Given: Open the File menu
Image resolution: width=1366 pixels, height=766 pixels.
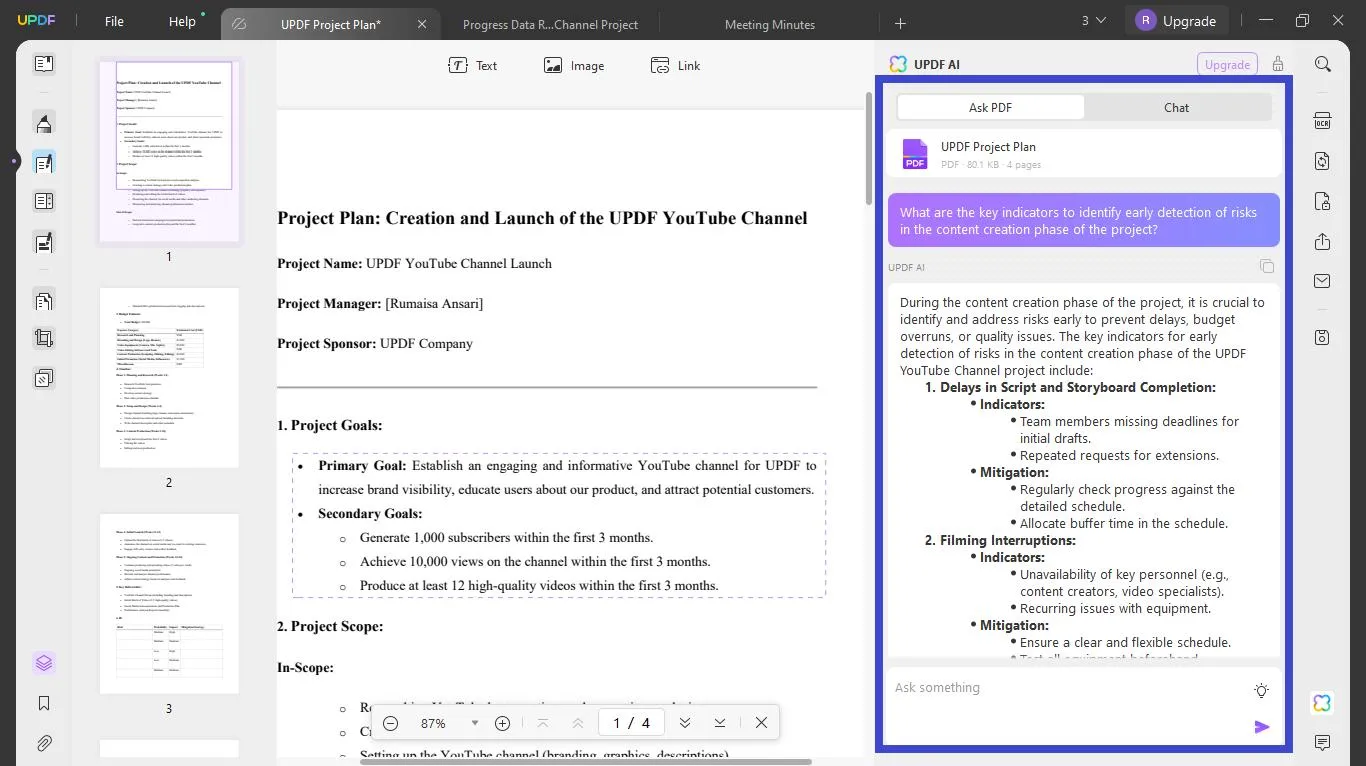Looking at the screenshot, I should click(x=114, y=22).
